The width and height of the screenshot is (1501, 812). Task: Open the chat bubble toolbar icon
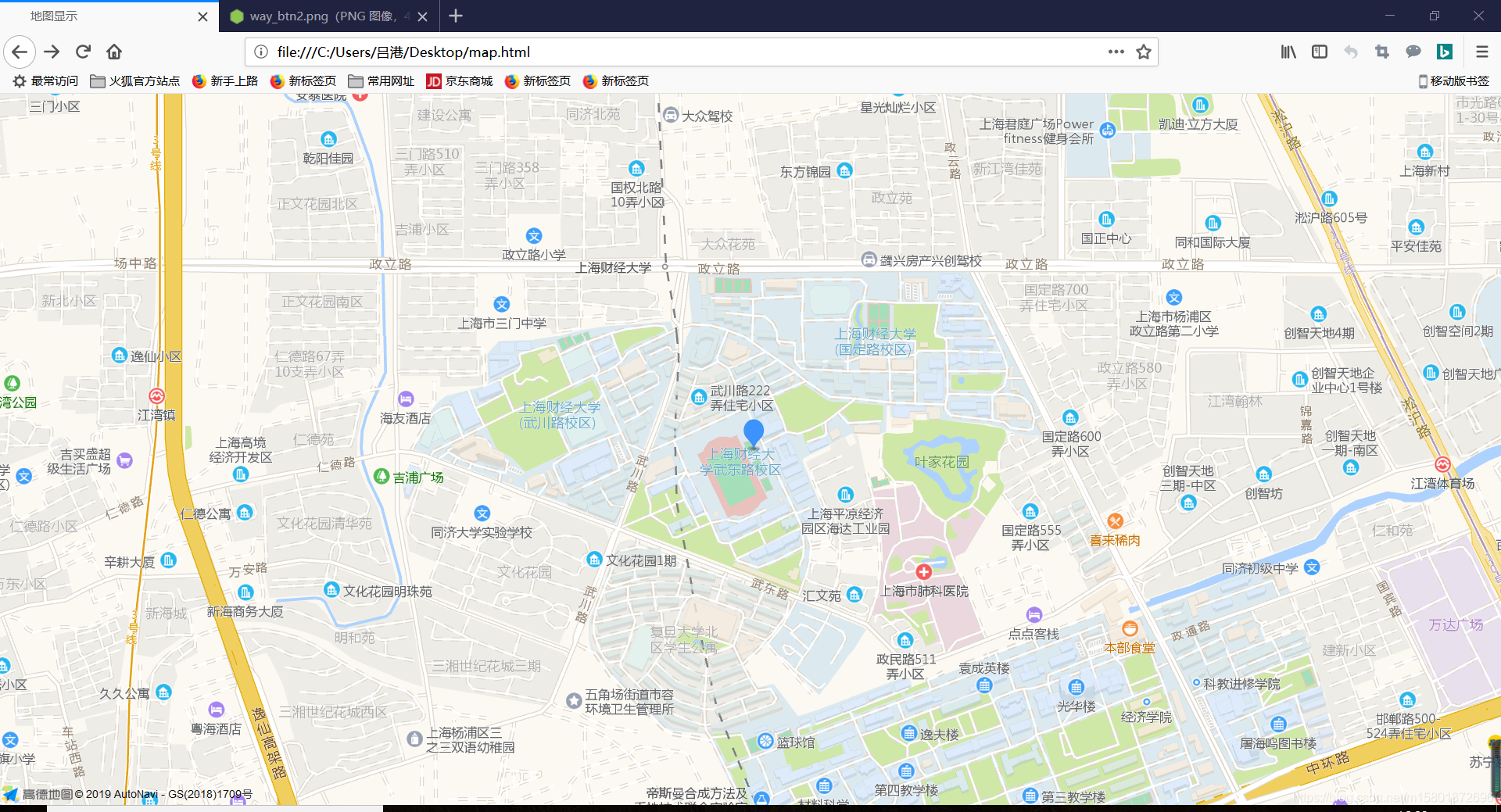point(1413,52)
